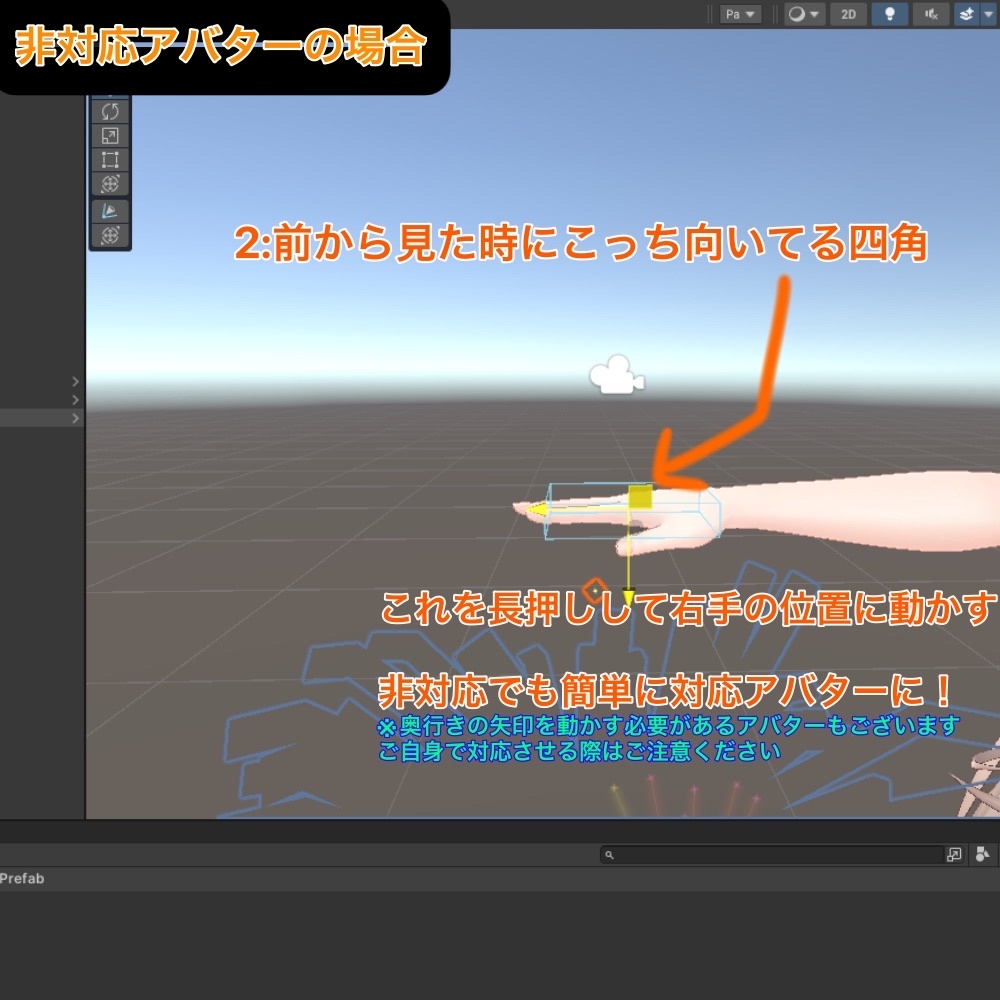Open the effects dropdown arrow at top right
This screenshot has width=1000, height=1000.
988,13
